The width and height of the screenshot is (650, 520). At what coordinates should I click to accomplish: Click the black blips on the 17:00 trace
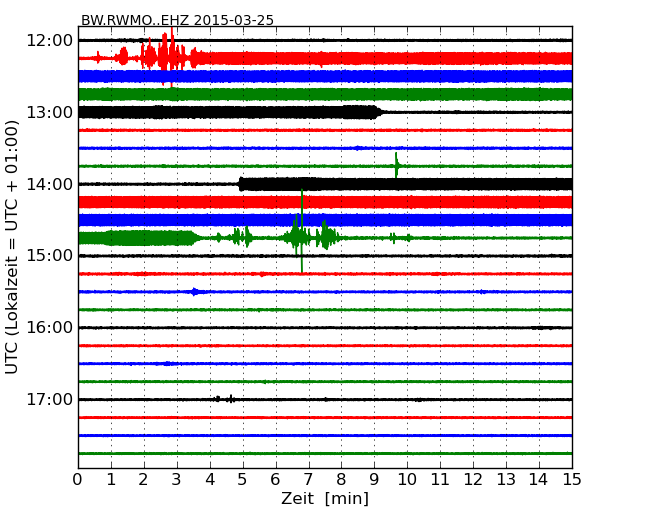224,399
